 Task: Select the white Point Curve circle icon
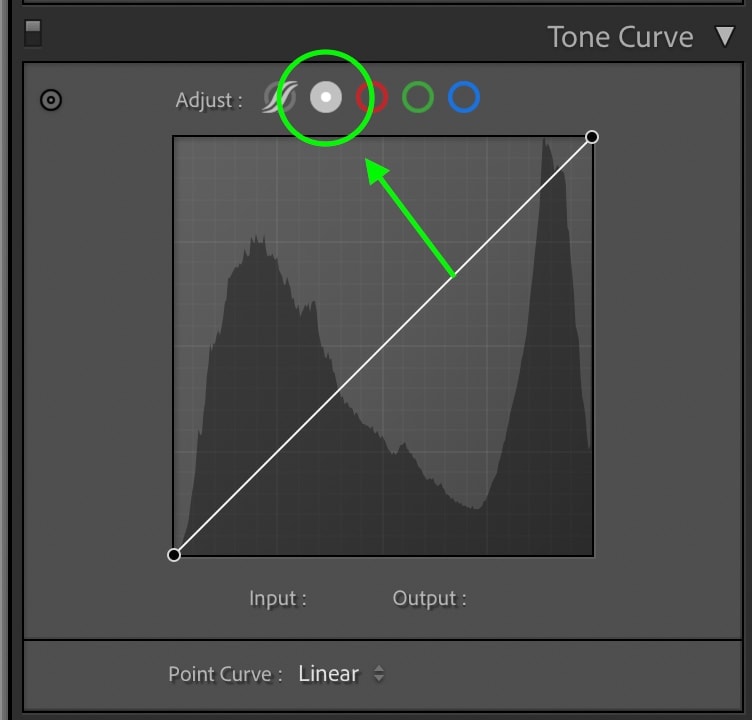click(x=326, y=97)
